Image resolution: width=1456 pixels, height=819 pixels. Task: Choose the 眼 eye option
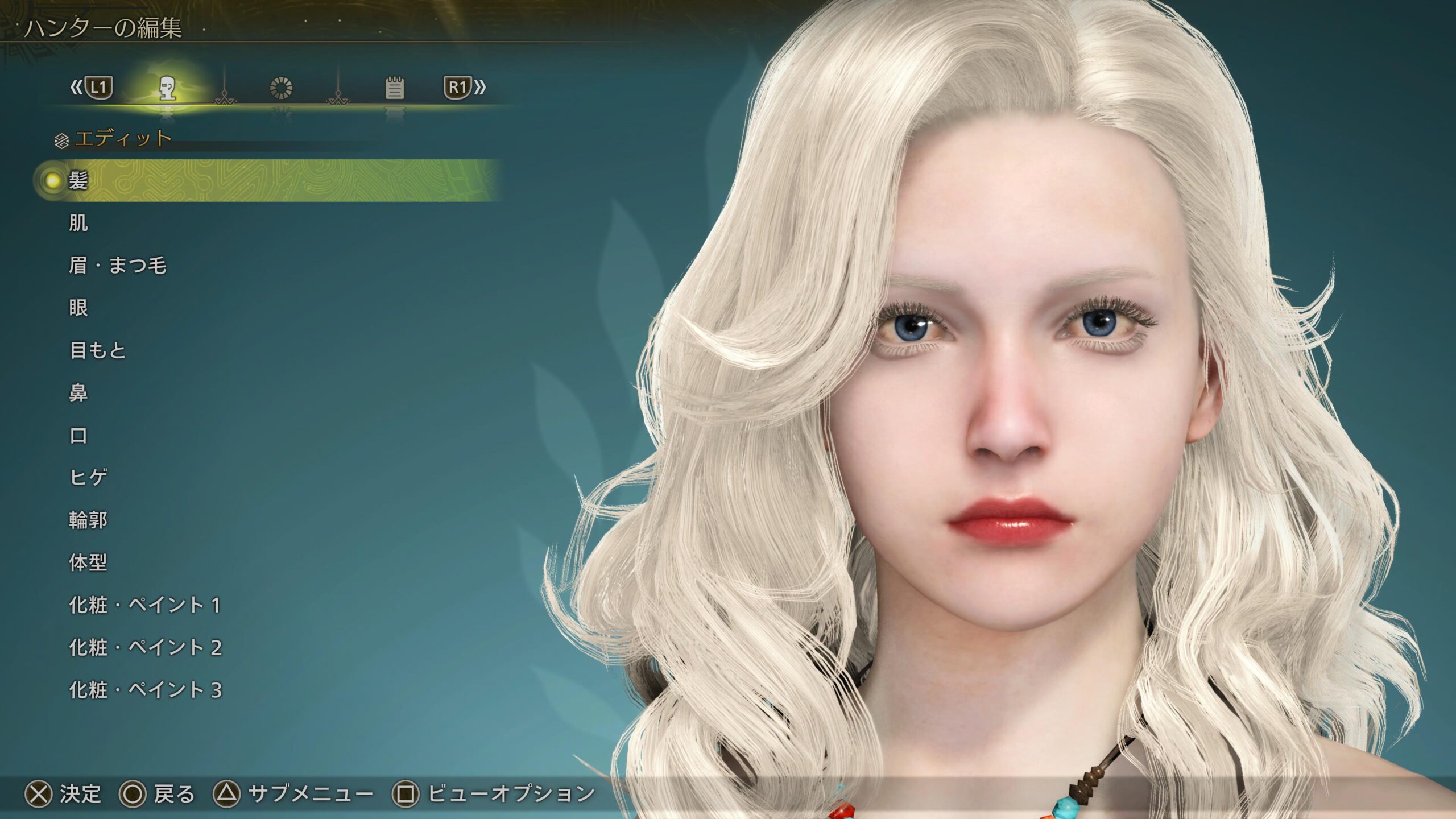click(78, 308)
